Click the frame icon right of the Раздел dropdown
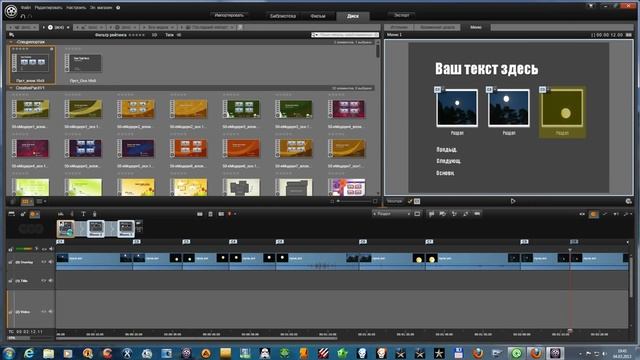The image size is (640, 360). [417, 214]
